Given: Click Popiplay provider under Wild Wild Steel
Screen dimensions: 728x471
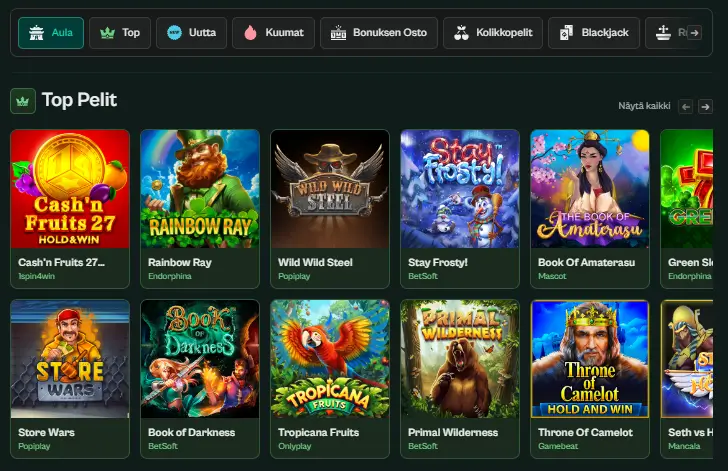Looking at the screenshot, I should coord(294,276).
